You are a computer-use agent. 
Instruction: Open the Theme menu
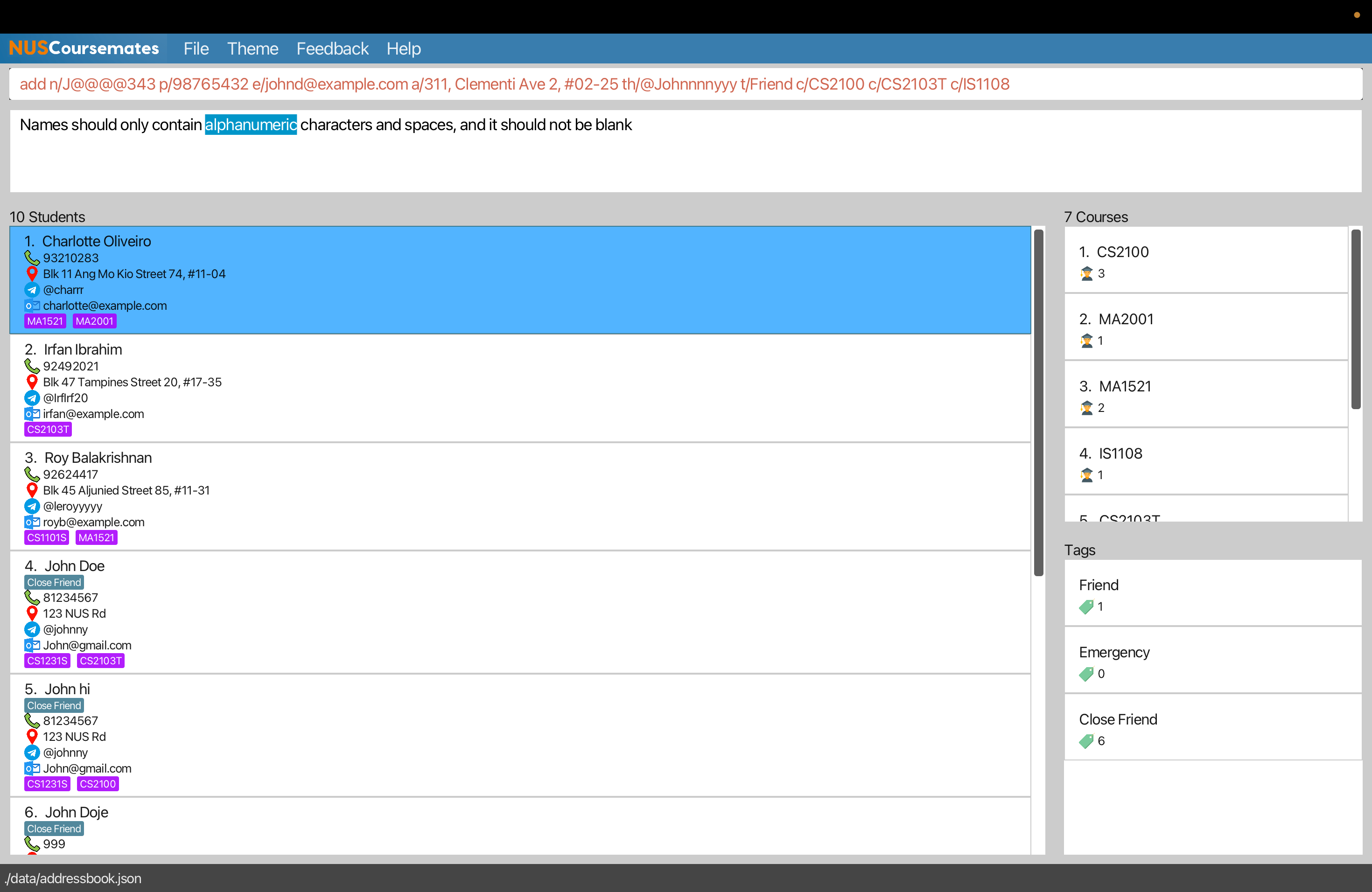pyautogui.click(x=252, y=49)
